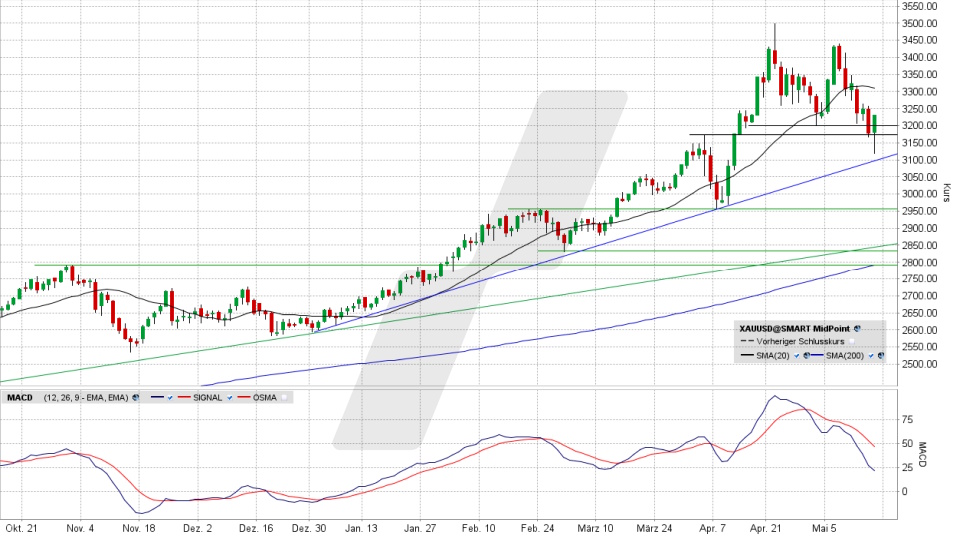Click the 3200.00 price axis label
The height and width of the screenshot is (540, 960).
pos(920,126)
